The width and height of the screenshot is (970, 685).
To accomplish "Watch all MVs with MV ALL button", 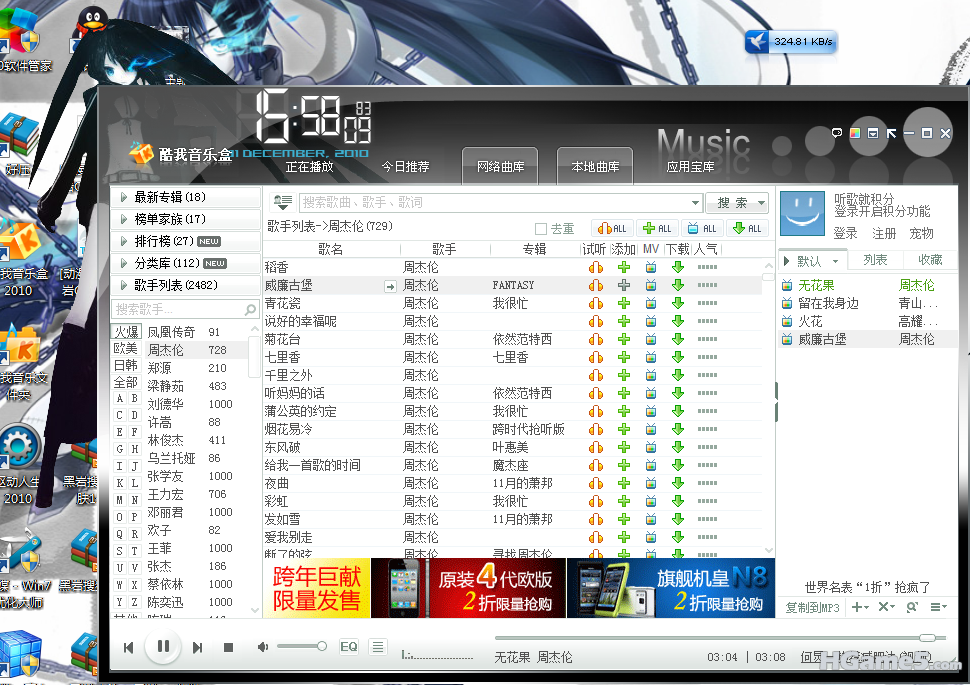I will coord(702,228).
